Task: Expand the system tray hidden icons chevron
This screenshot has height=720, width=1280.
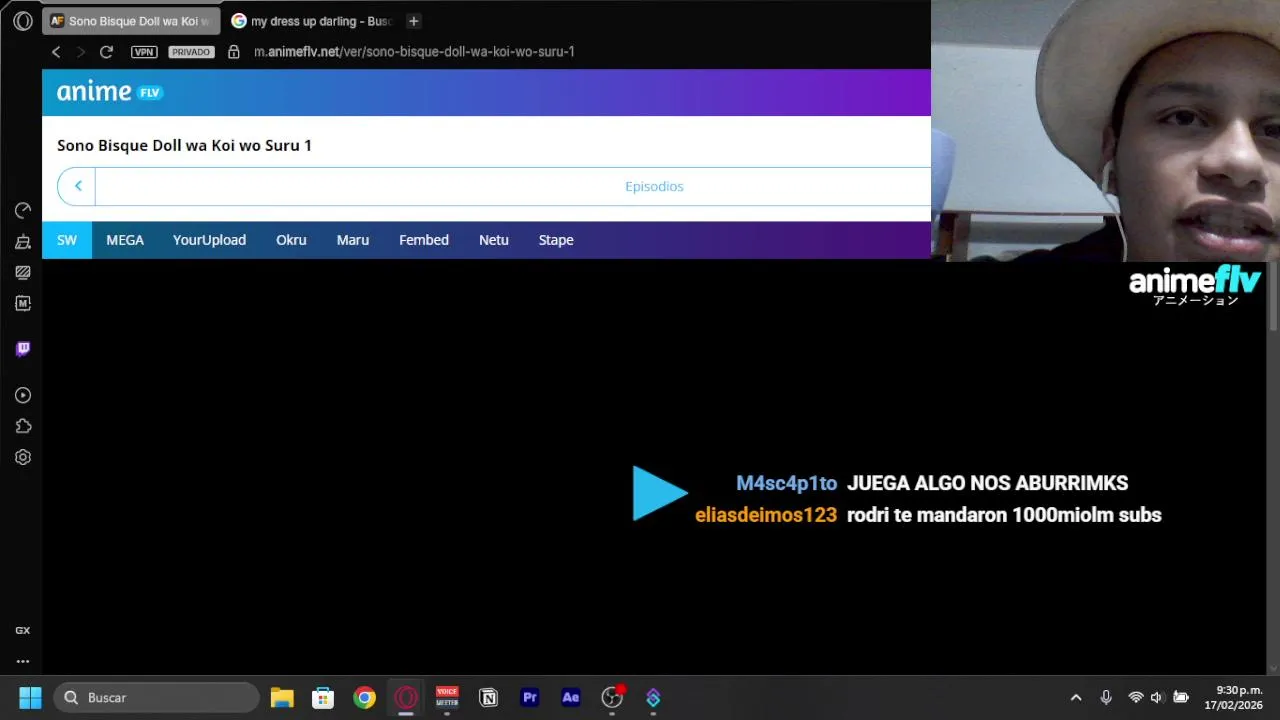Action: pyautogui.click(x=1076, y=697)
